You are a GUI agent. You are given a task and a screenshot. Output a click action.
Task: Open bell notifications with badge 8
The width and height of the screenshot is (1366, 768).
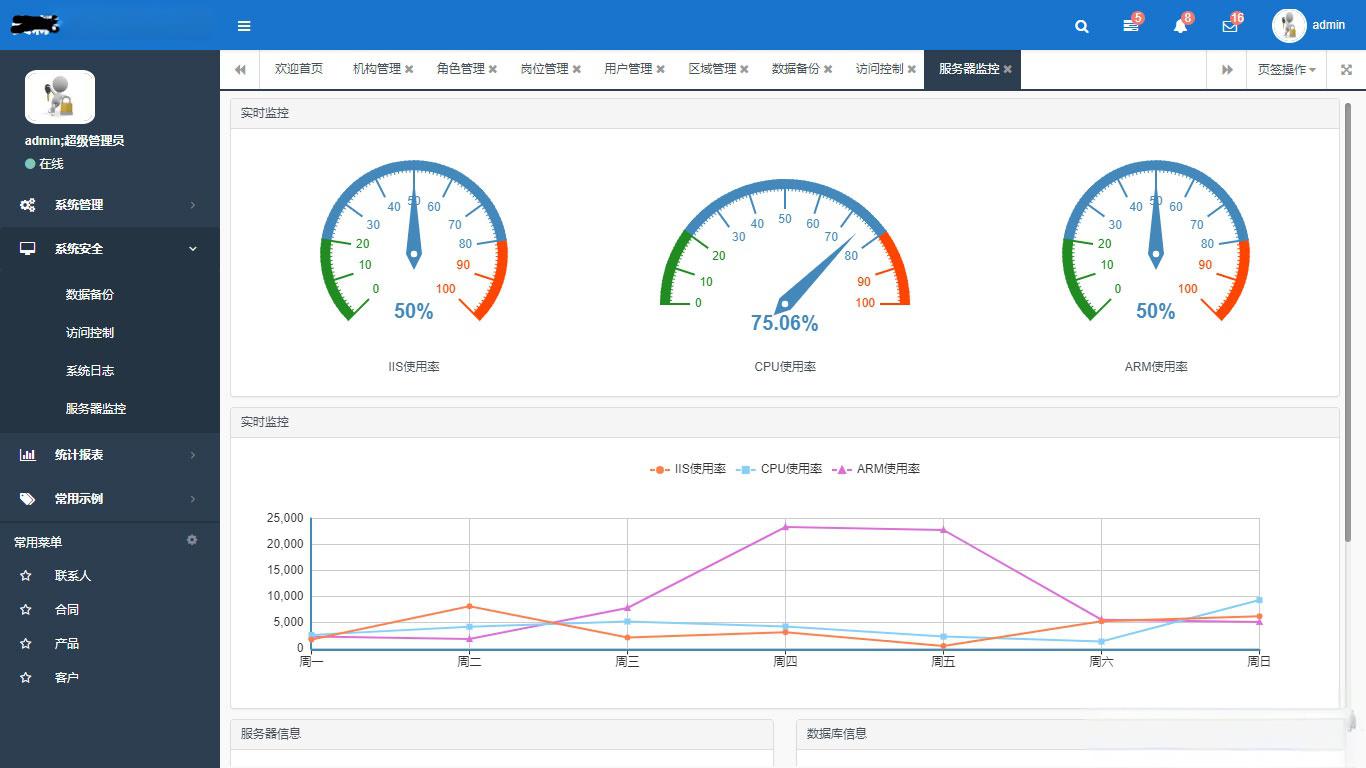point(1181,25)
